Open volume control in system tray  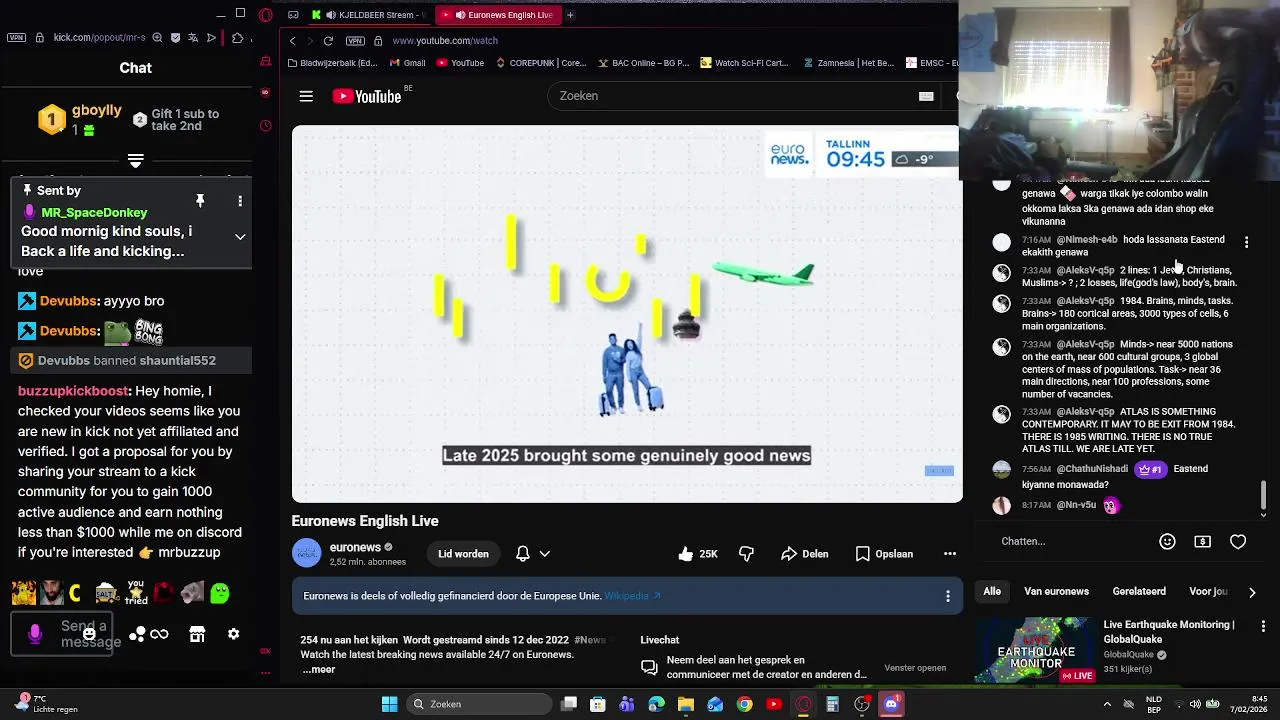click(x=1195, y=704)
